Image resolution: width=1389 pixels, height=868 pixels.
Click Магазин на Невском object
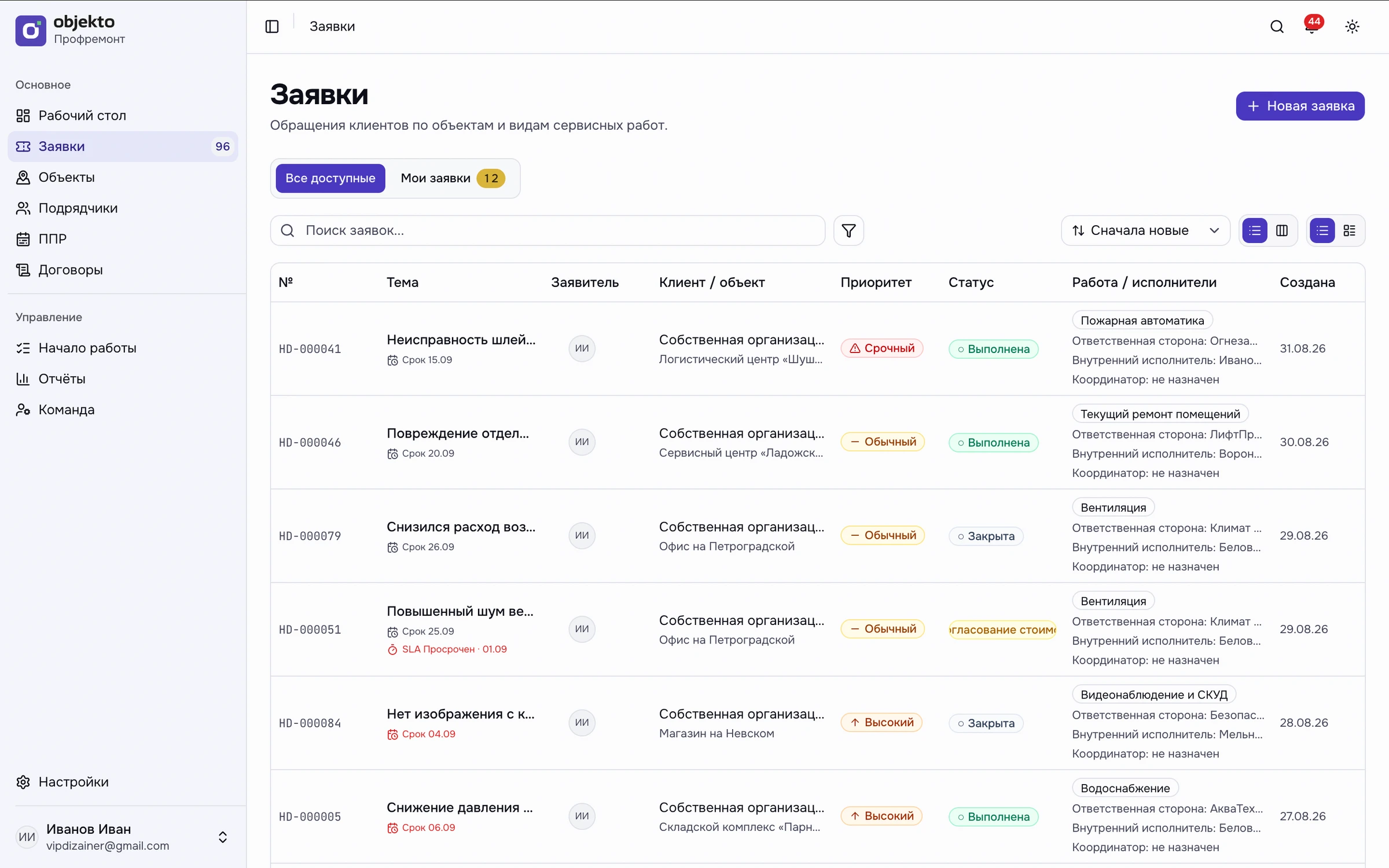coord(716,733)
